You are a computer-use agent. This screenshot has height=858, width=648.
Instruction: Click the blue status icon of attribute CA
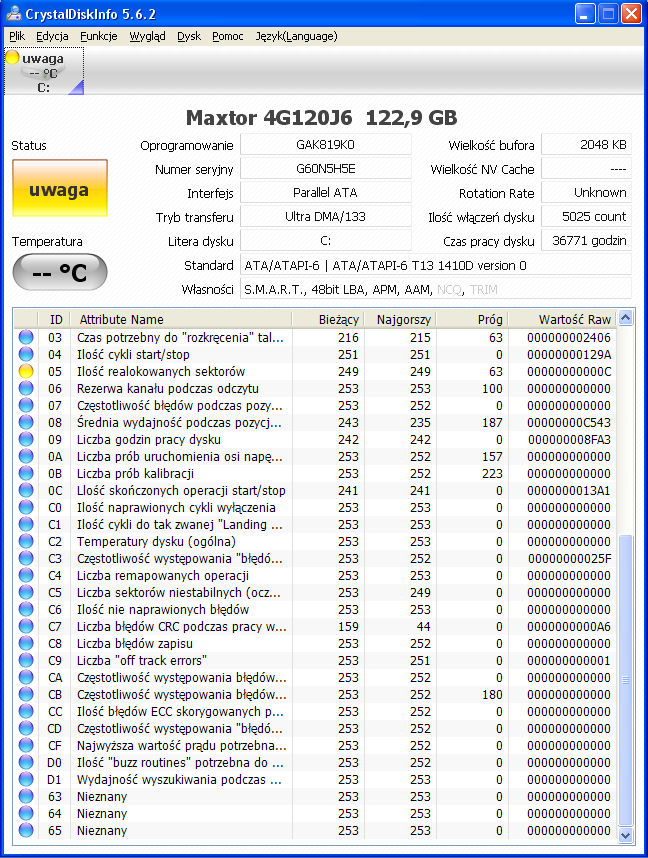26,677
